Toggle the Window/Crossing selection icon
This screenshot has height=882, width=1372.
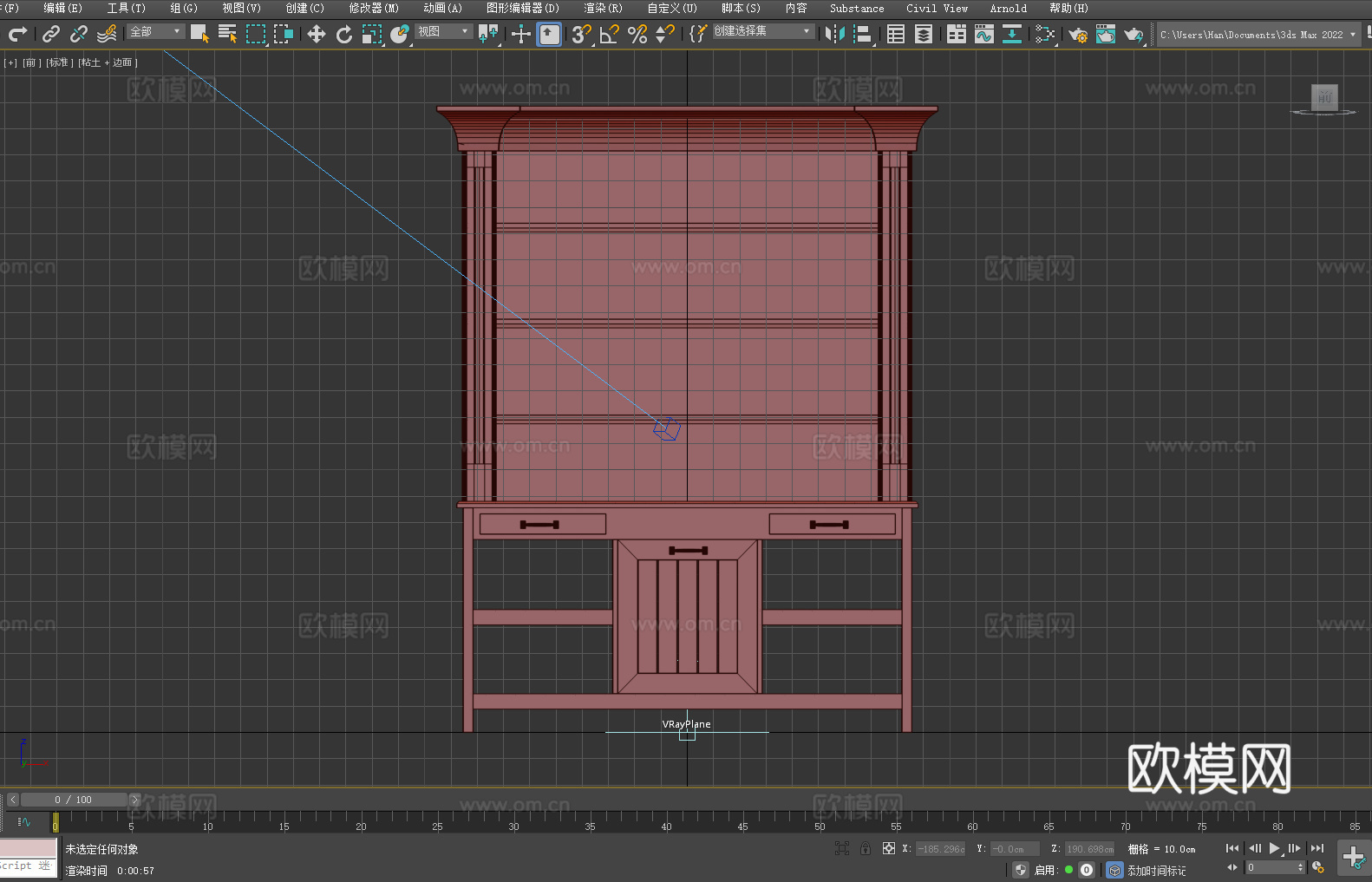[x=284, y=34]
